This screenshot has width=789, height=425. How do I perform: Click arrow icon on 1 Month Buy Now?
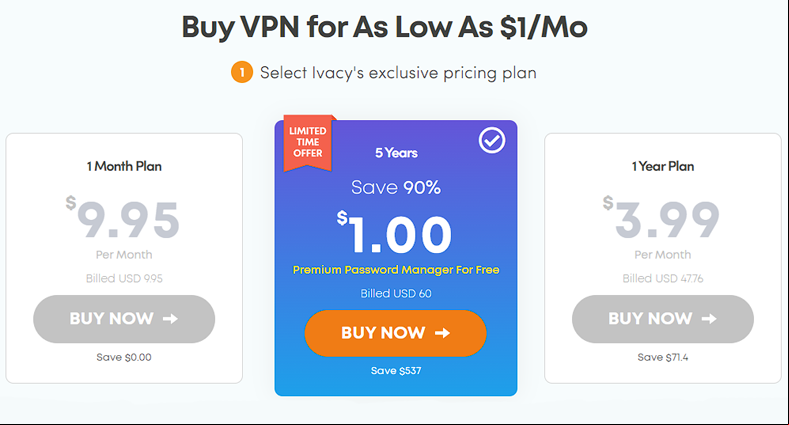point(170,319)
